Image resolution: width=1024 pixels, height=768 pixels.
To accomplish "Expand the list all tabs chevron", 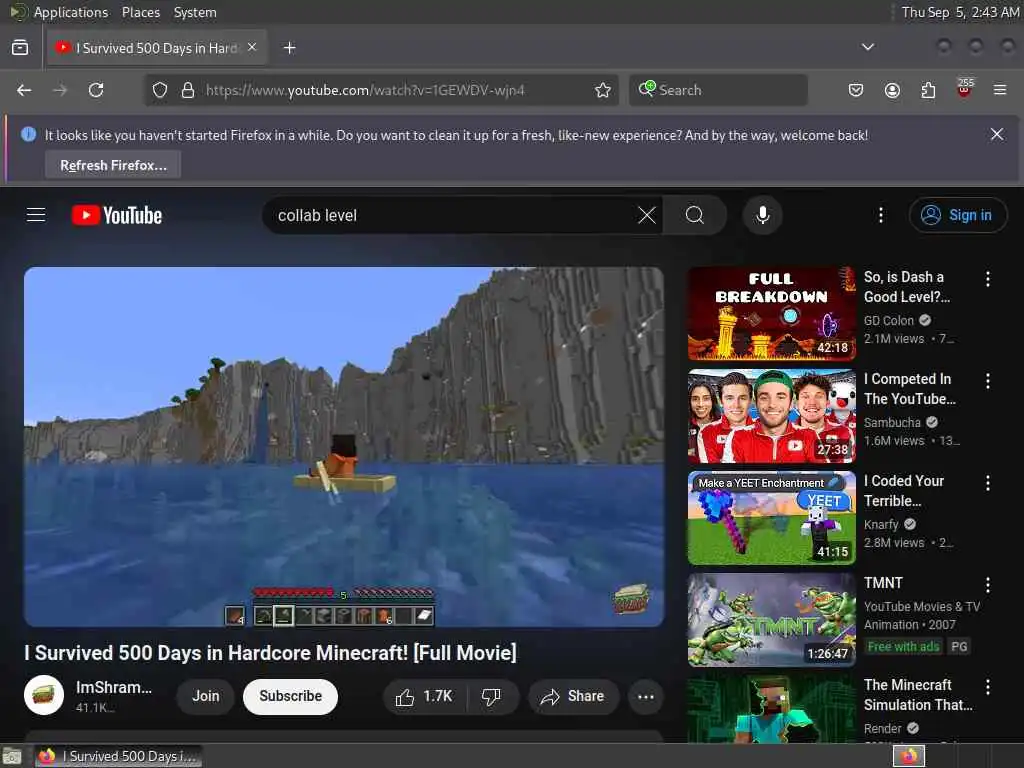I will (867, 47).
